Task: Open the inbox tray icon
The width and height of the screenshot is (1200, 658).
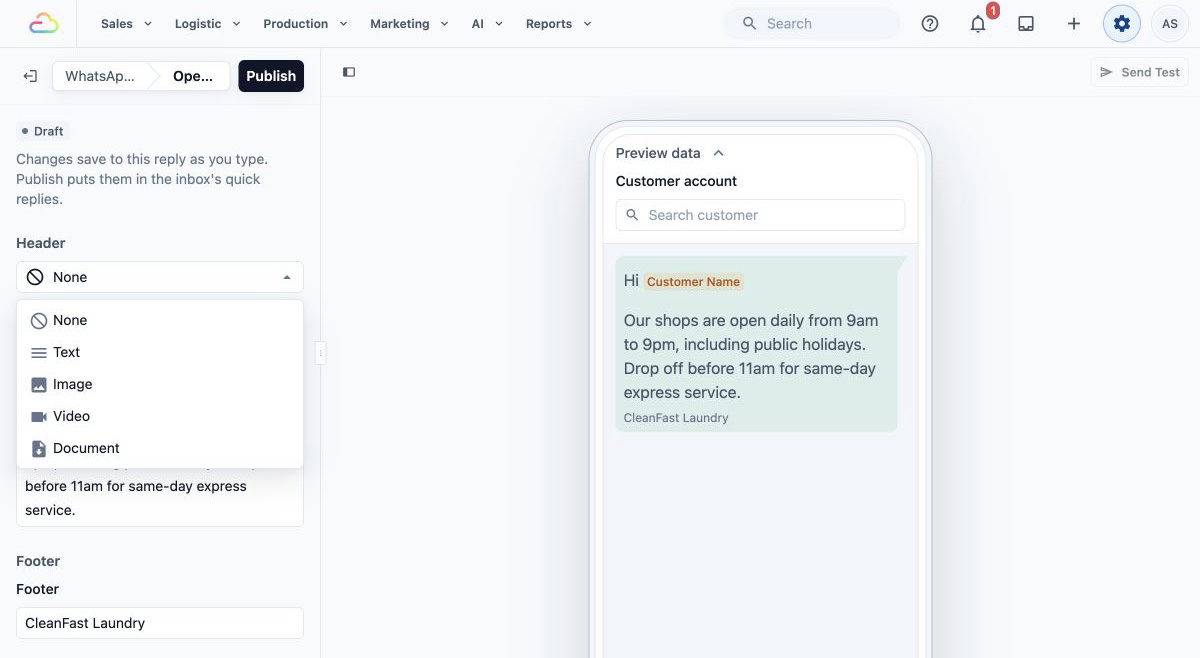Action: 1026,23
